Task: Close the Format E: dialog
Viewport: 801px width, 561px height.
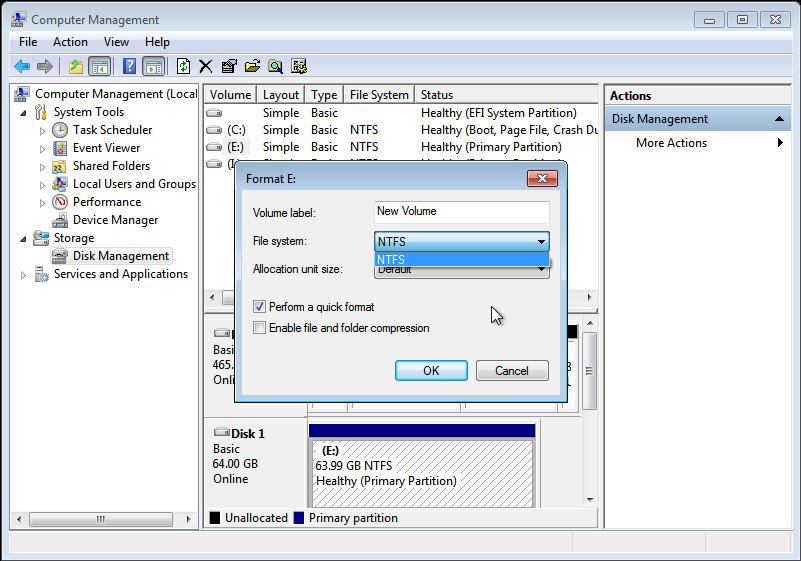Action: tap(542, 178)
